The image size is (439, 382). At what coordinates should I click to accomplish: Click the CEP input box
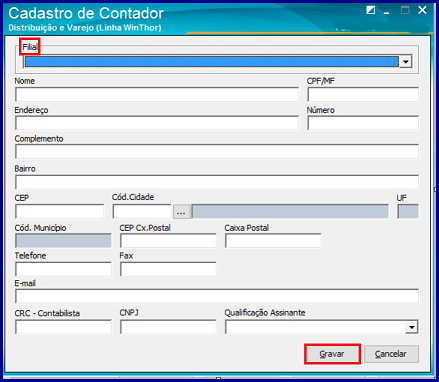click(x=59, y=211)
